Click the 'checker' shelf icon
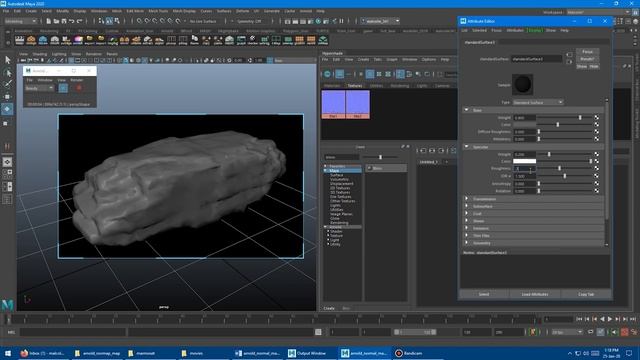This screenshot has width=640, height=360. pyautogui.click(x=253, y=40)
